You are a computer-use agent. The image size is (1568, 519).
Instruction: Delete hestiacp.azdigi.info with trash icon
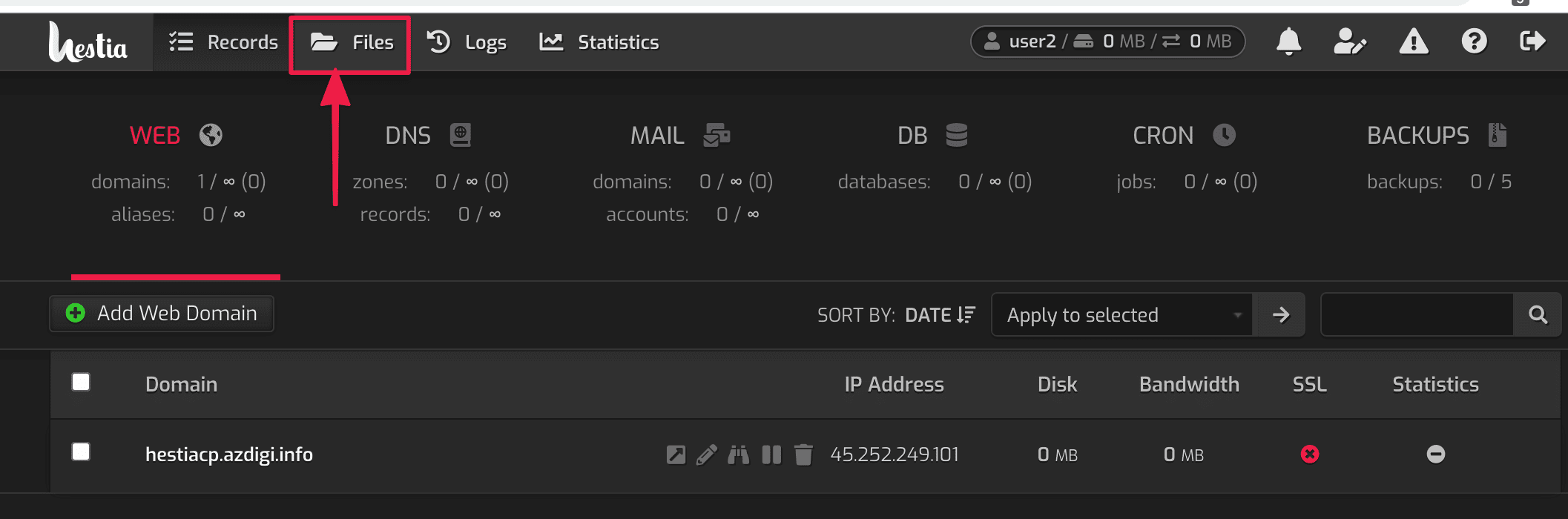[803, 454]
